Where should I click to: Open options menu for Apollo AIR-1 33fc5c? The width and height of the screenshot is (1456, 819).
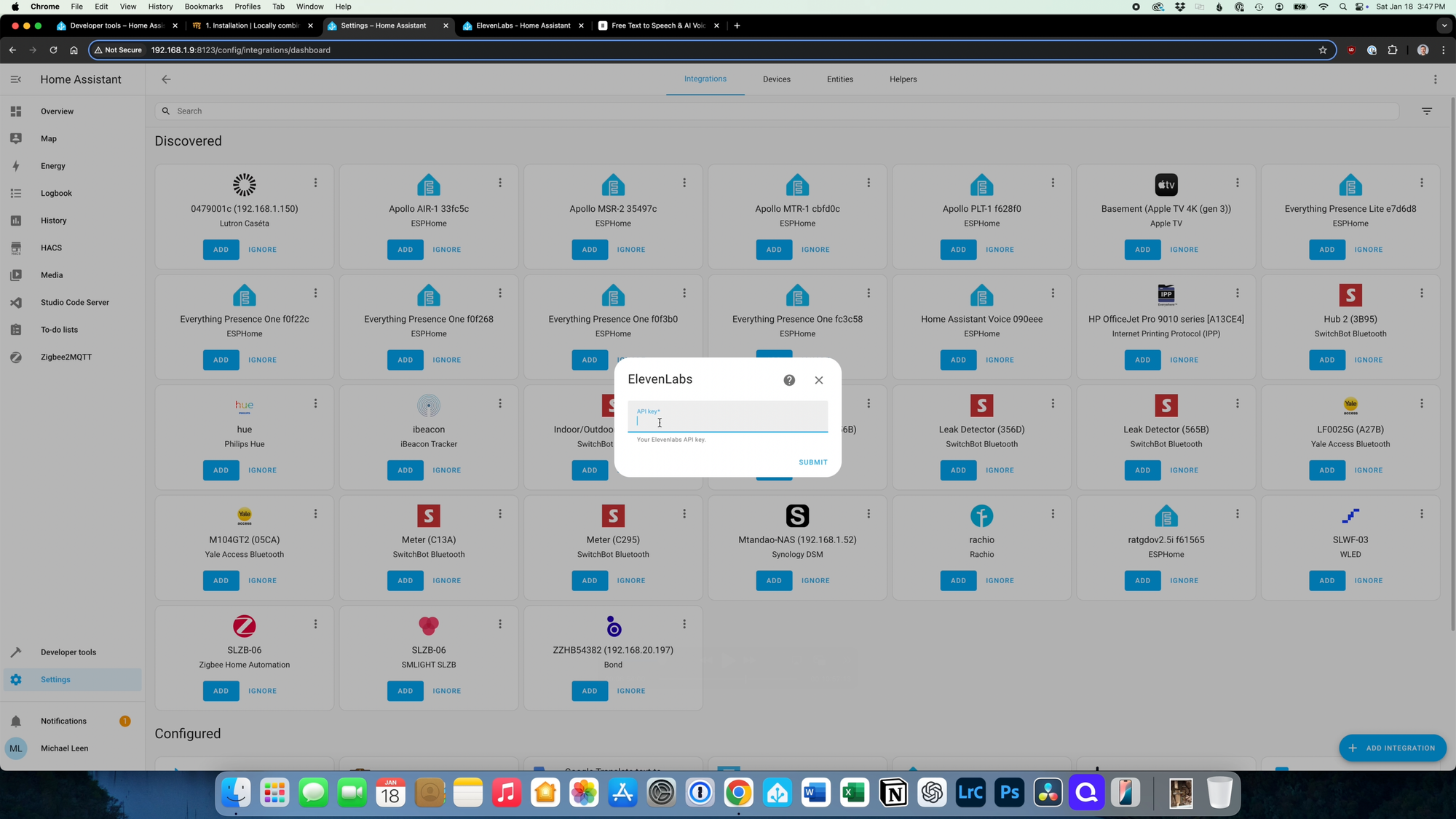click(x=500, y=183)
